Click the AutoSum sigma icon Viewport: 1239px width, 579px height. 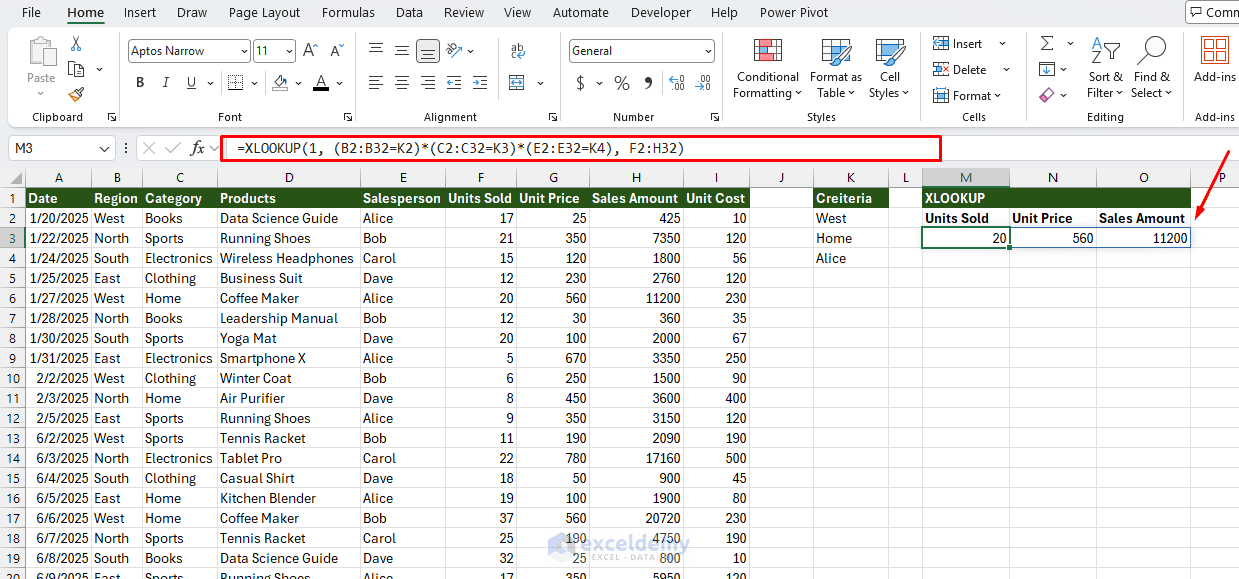pyautogui.click(x=1047, y=44)
